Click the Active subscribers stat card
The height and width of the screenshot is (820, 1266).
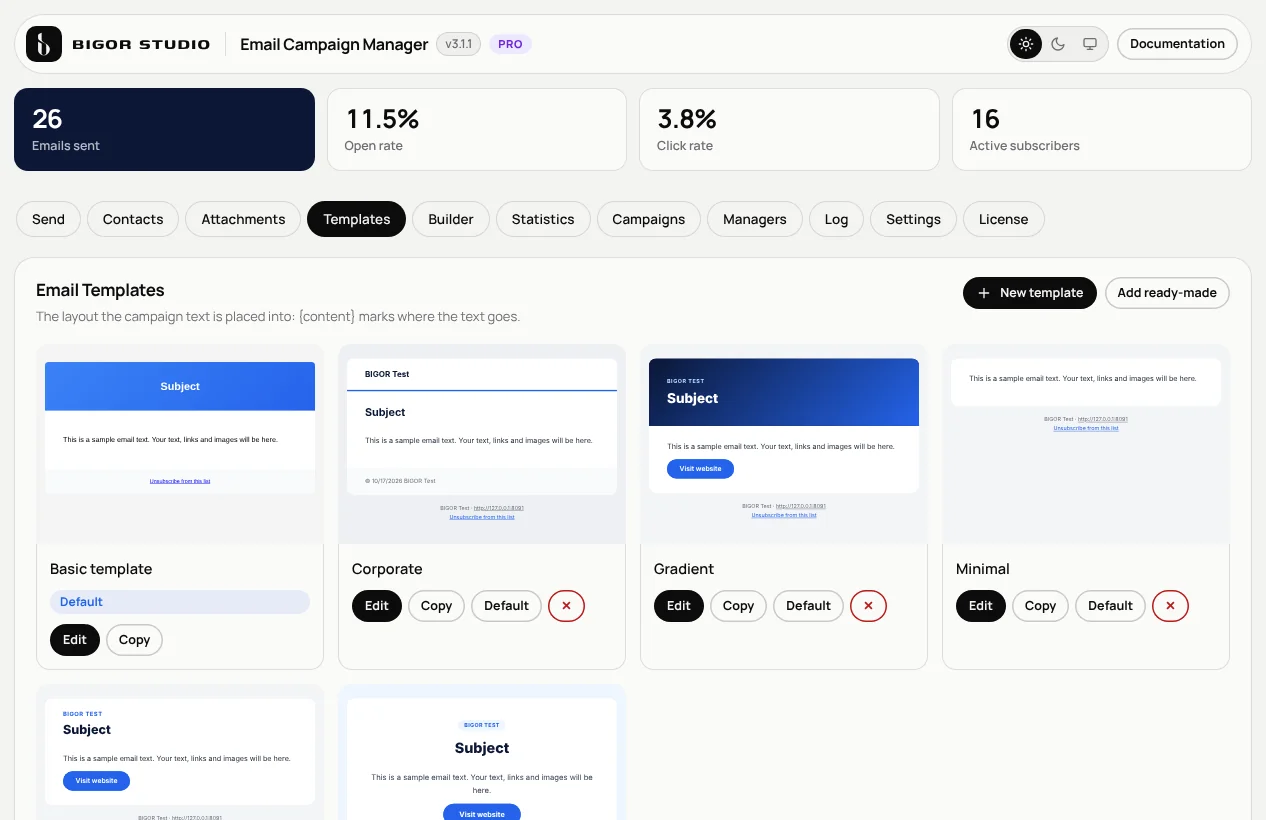(x=1102, y=130)
